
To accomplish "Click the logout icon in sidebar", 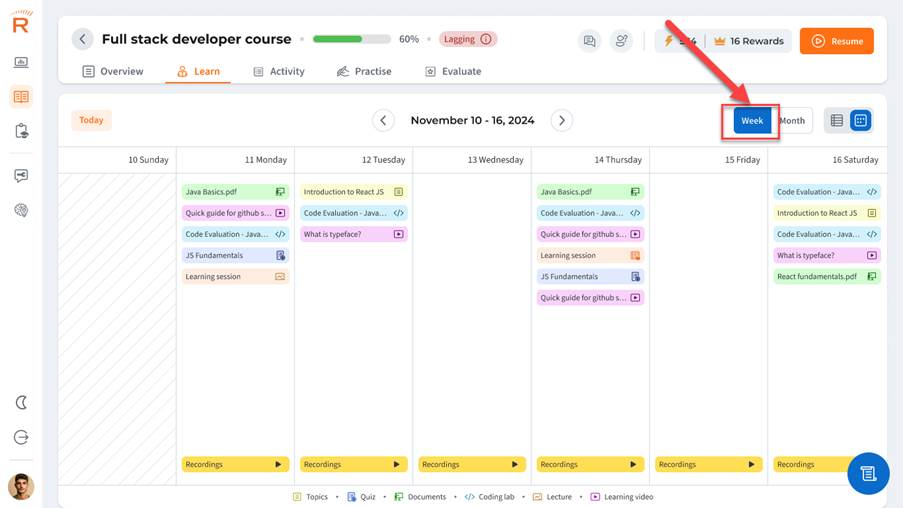I will coord(21,437).
